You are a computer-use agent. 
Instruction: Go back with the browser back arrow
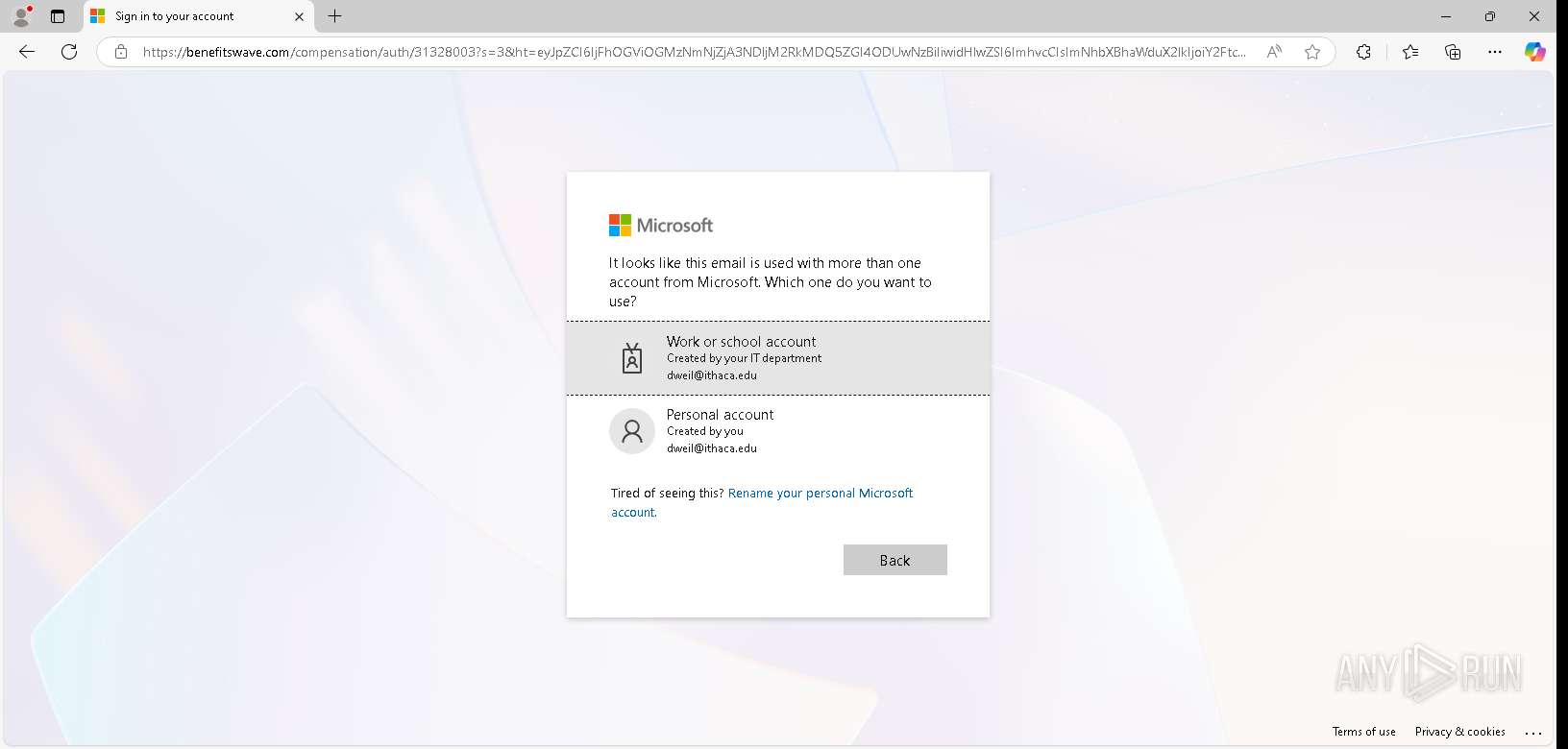coord(27,52)
